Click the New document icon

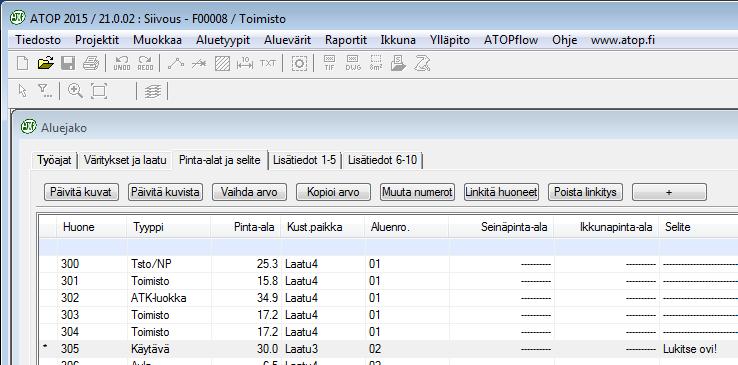pyautogui.click(x=22, y=63)
